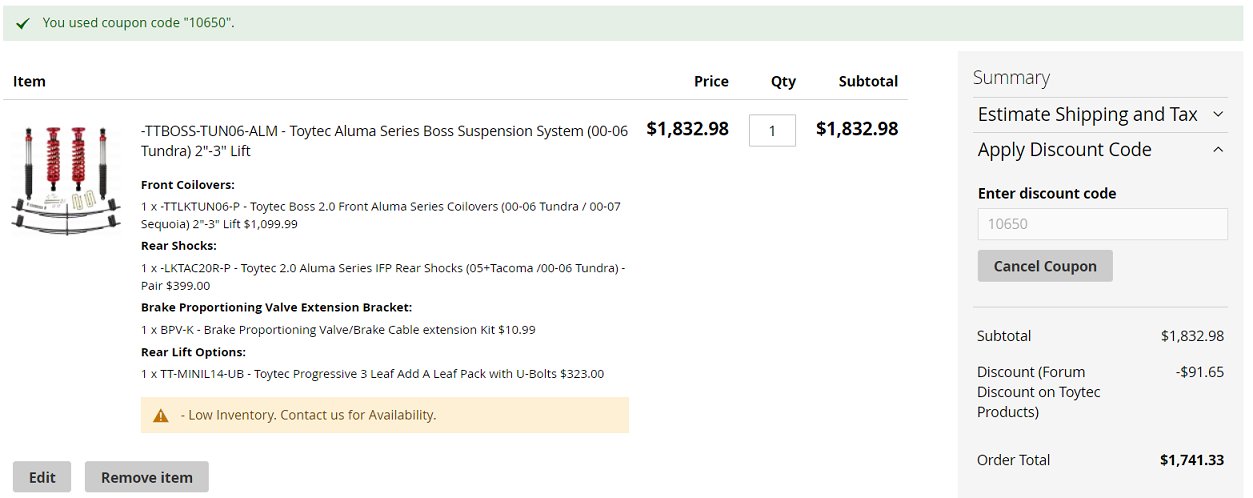Click the Apply Discount Code chevron arrow

tap(1218, 149)
